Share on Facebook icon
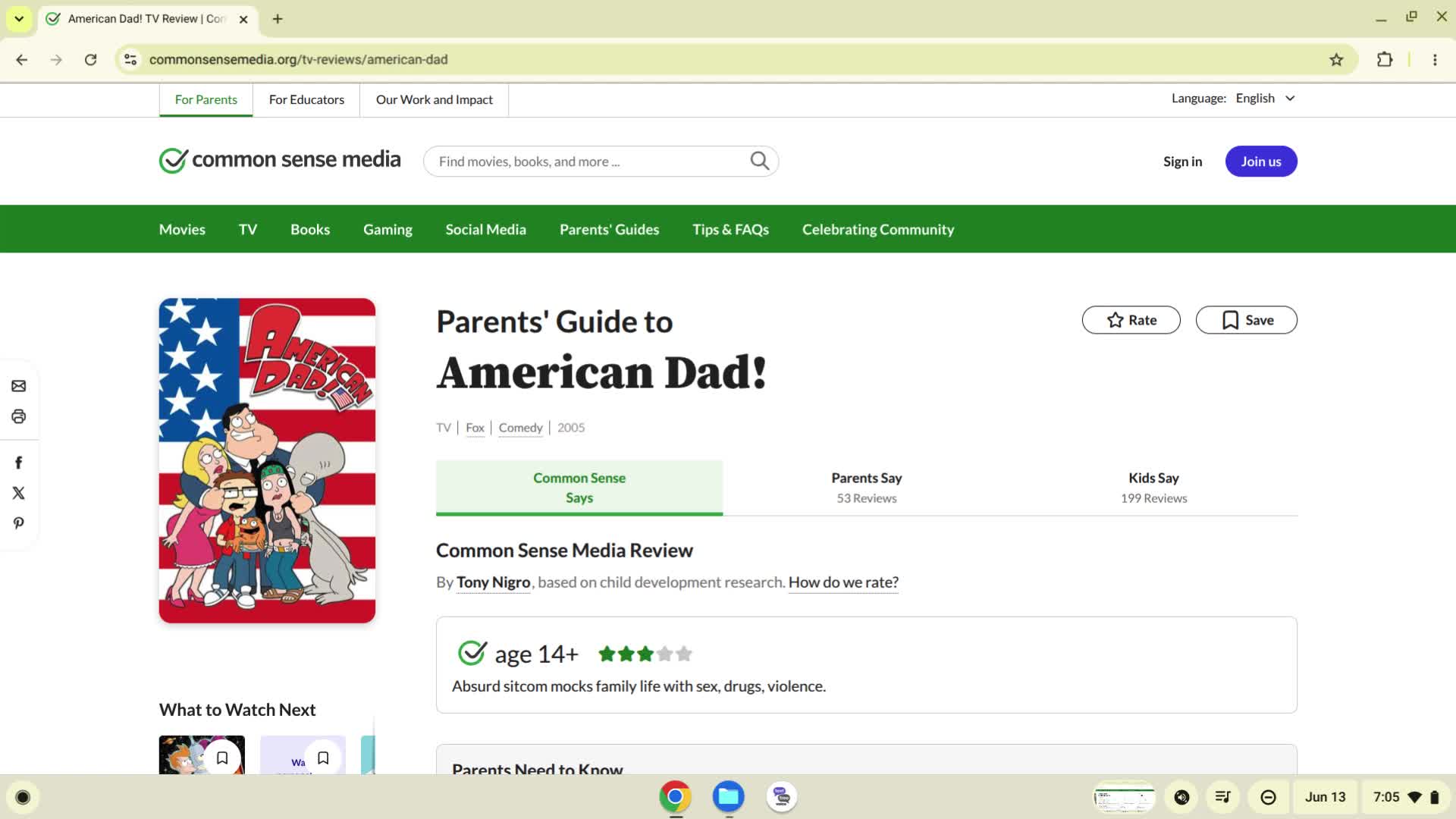This screenshot has height=819, width=1456. pyautogui.click(x=19, y=463)
